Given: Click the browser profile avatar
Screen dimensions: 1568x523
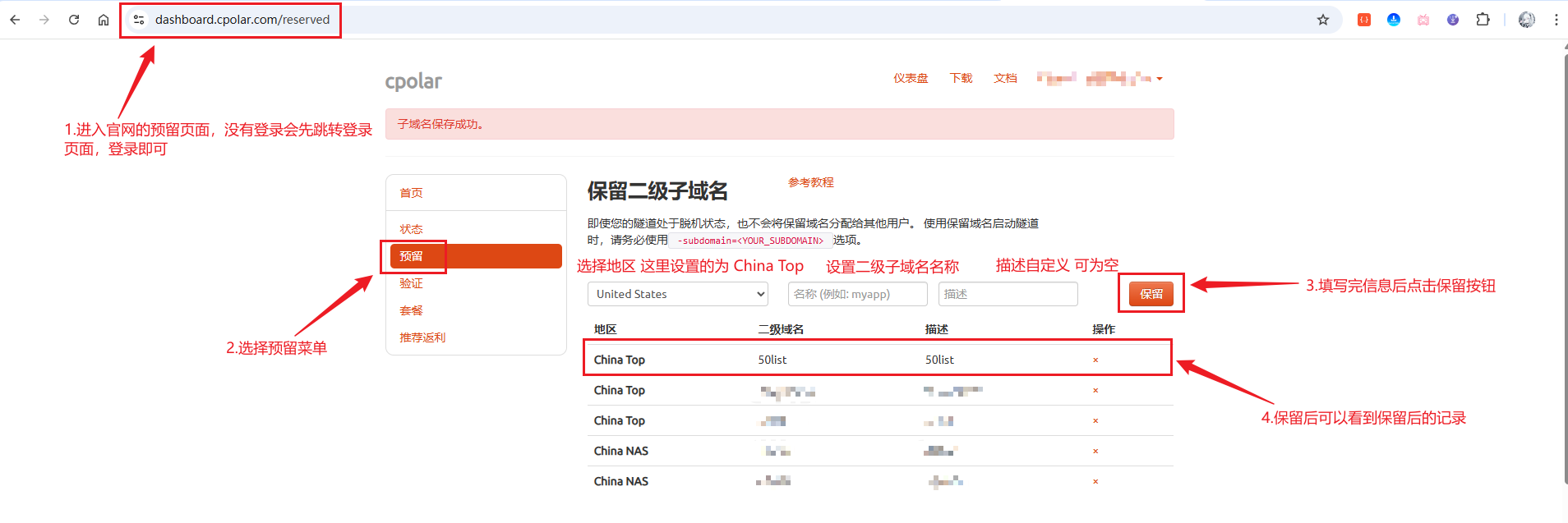Looking at the screenshot, I should (1526, 20).
